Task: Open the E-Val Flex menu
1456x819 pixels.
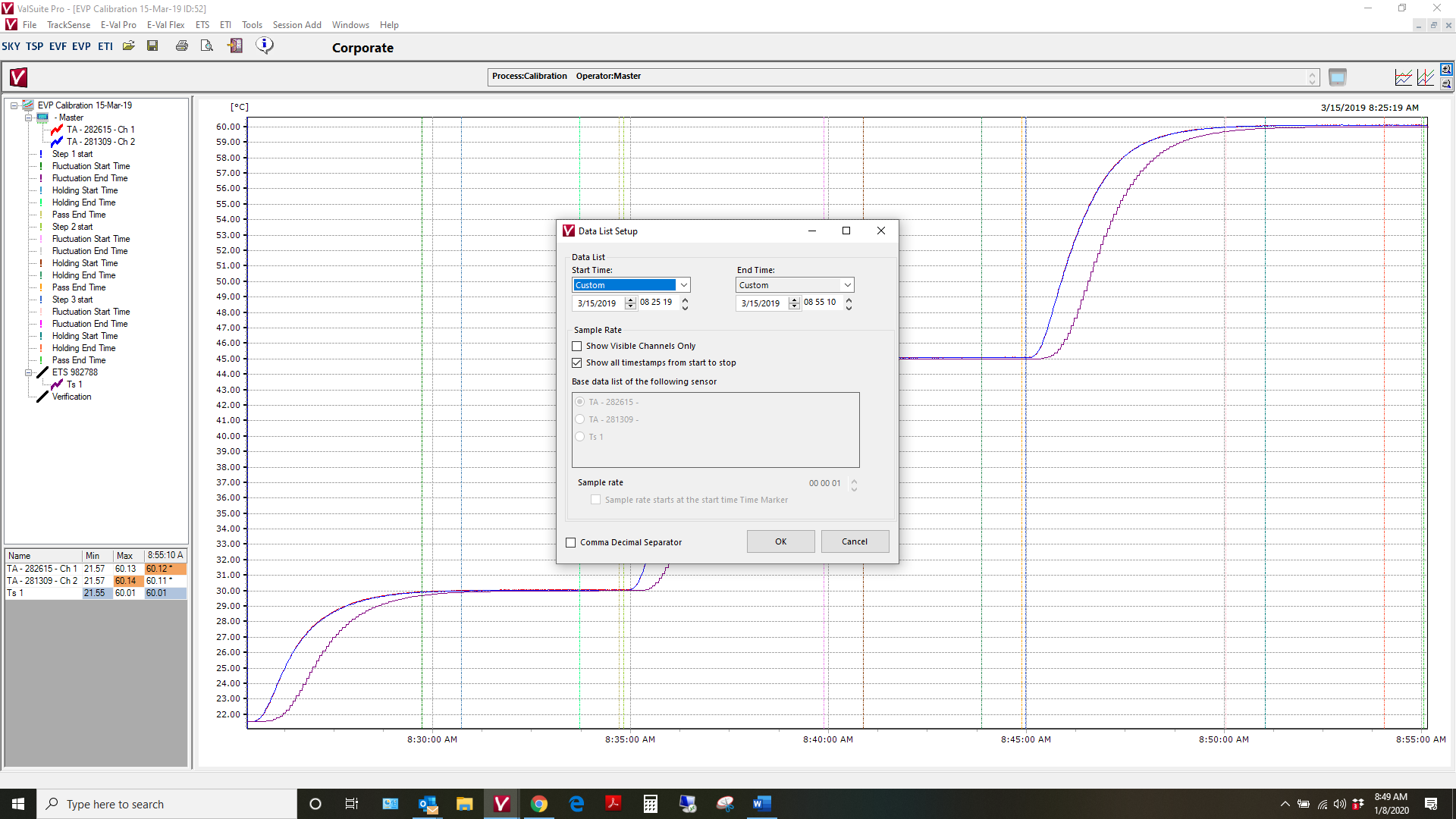Action: click(165, 25)
